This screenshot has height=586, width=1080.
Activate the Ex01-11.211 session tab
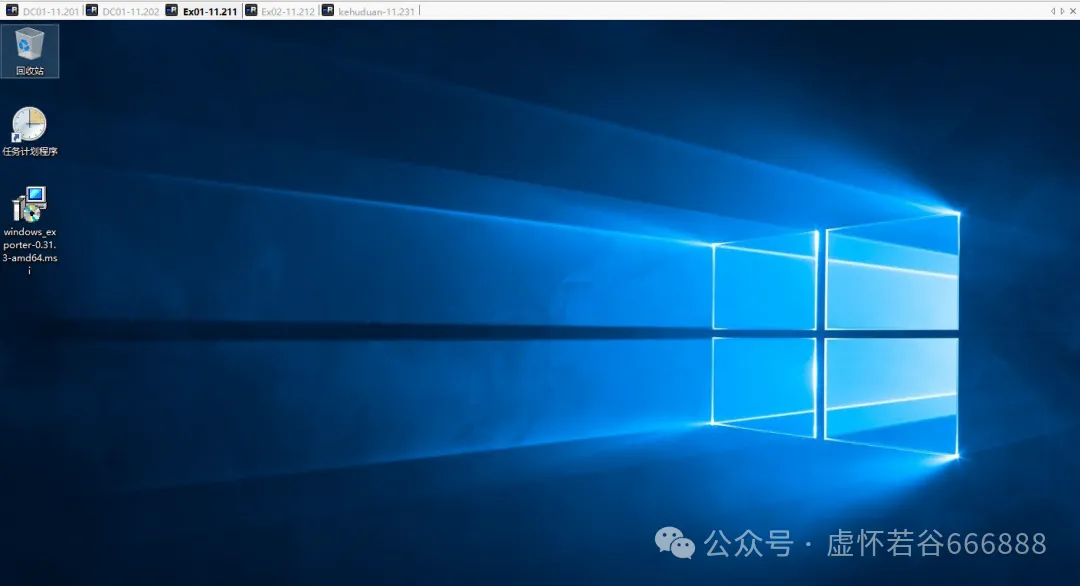coord(202,11)
